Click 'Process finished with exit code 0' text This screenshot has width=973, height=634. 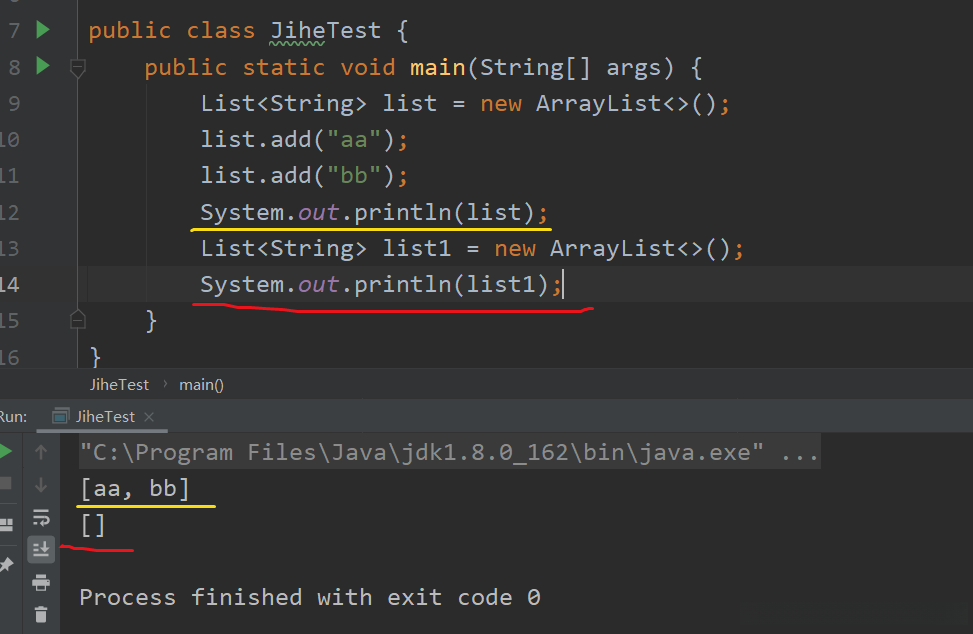coord(310,597)
